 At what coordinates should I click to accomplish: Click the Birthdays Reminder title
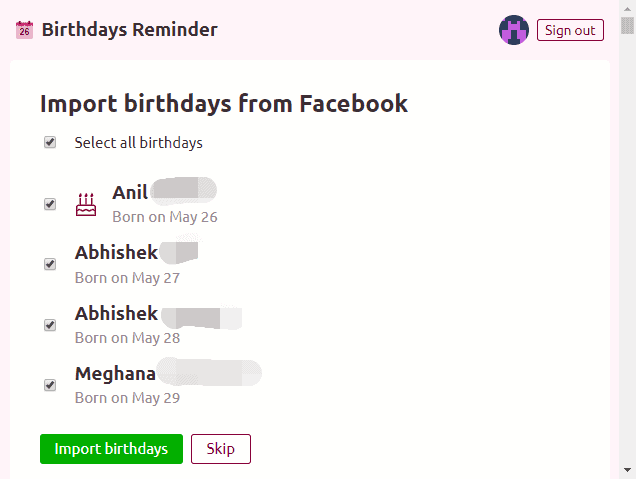[x=129, y=30]
